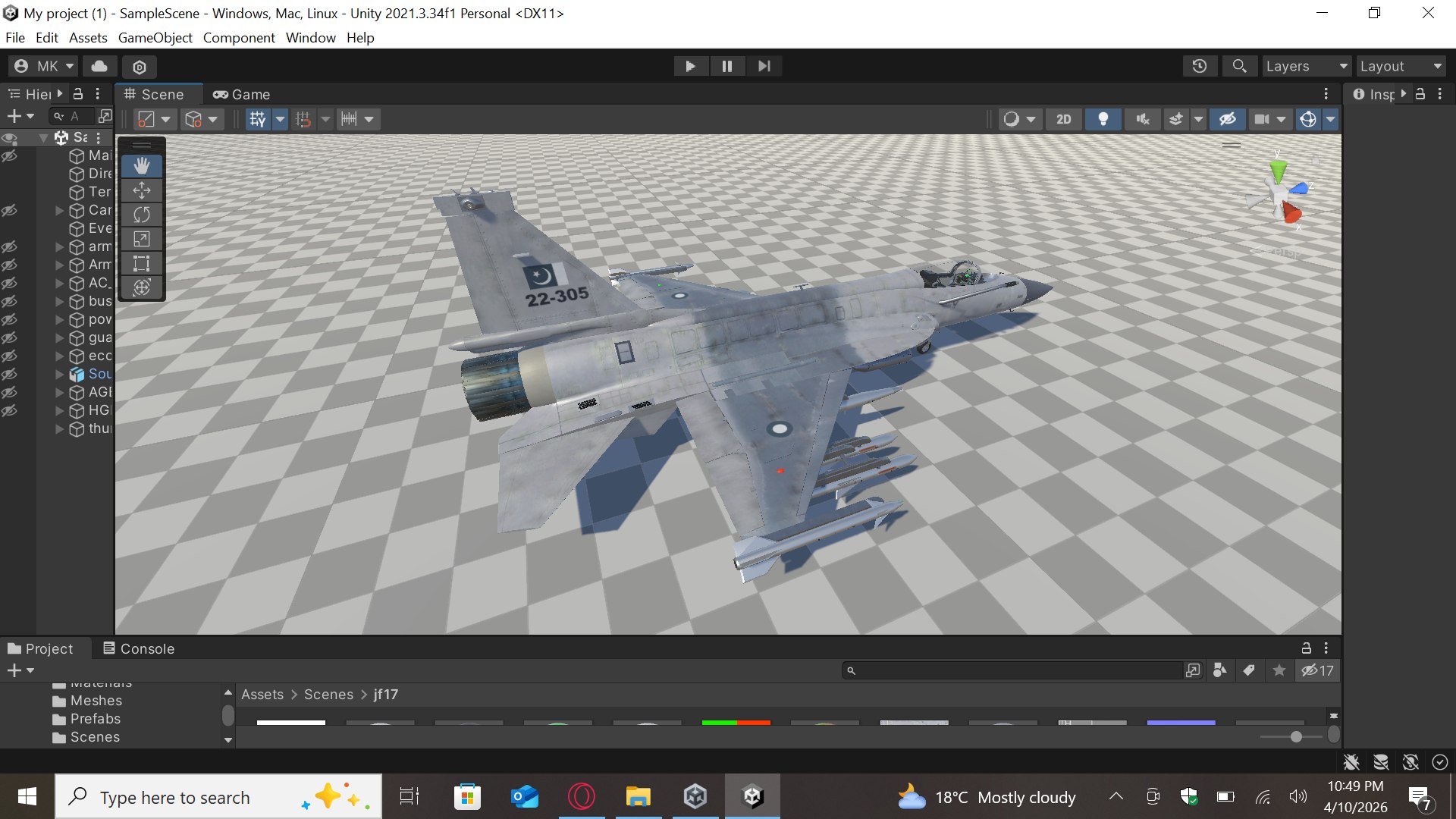This screenshot has width=1456, height=819.
Task: Expand the thu object in hierarchy
Action: pos(59,428)
